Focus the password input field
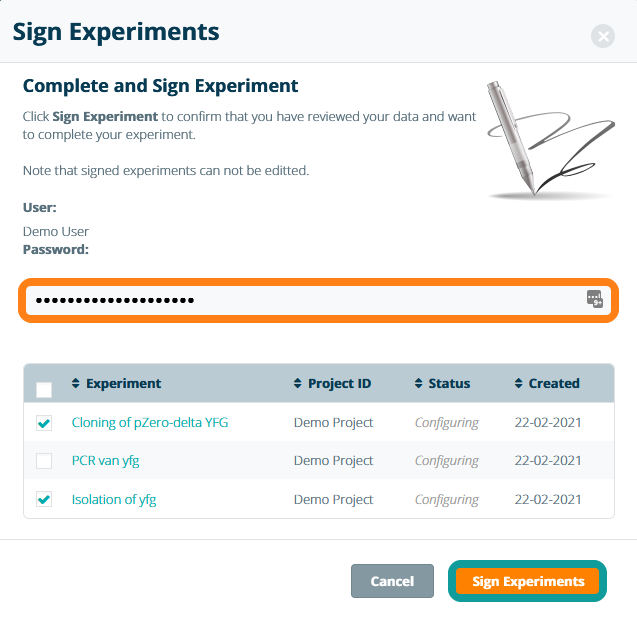This screenshot has height=620, width=637. point(300,300)
